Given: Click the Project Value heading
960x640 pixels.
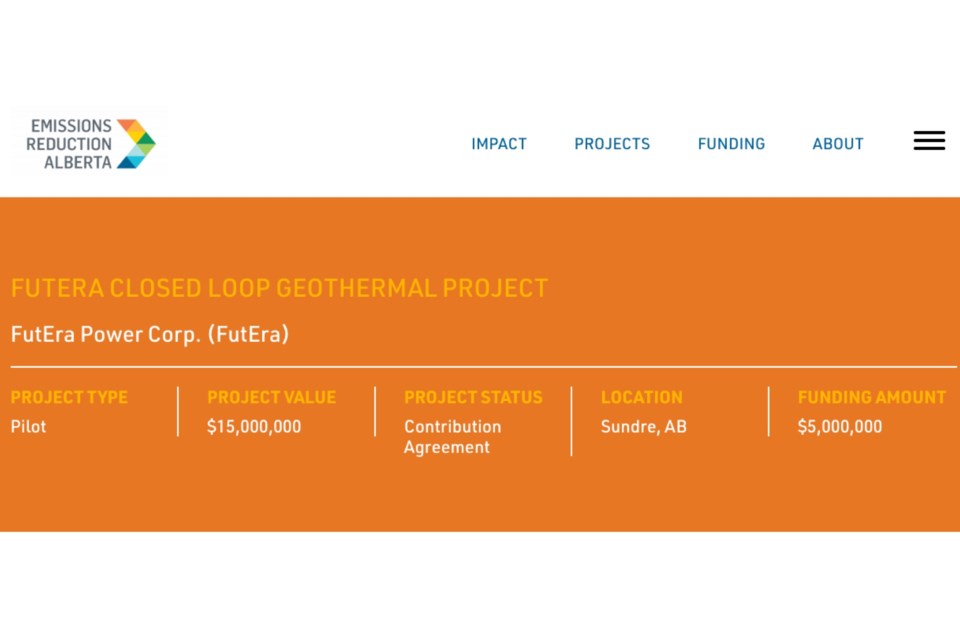Looking at the screenshot, I should pos(271,397).
